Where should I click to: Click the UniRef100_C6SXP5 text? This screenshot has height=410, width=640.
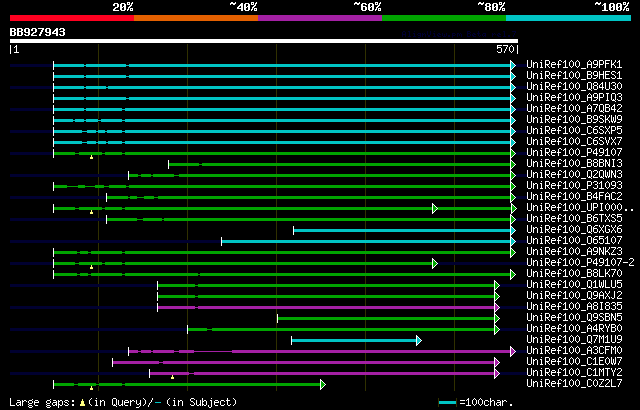[x=574, y=131]
